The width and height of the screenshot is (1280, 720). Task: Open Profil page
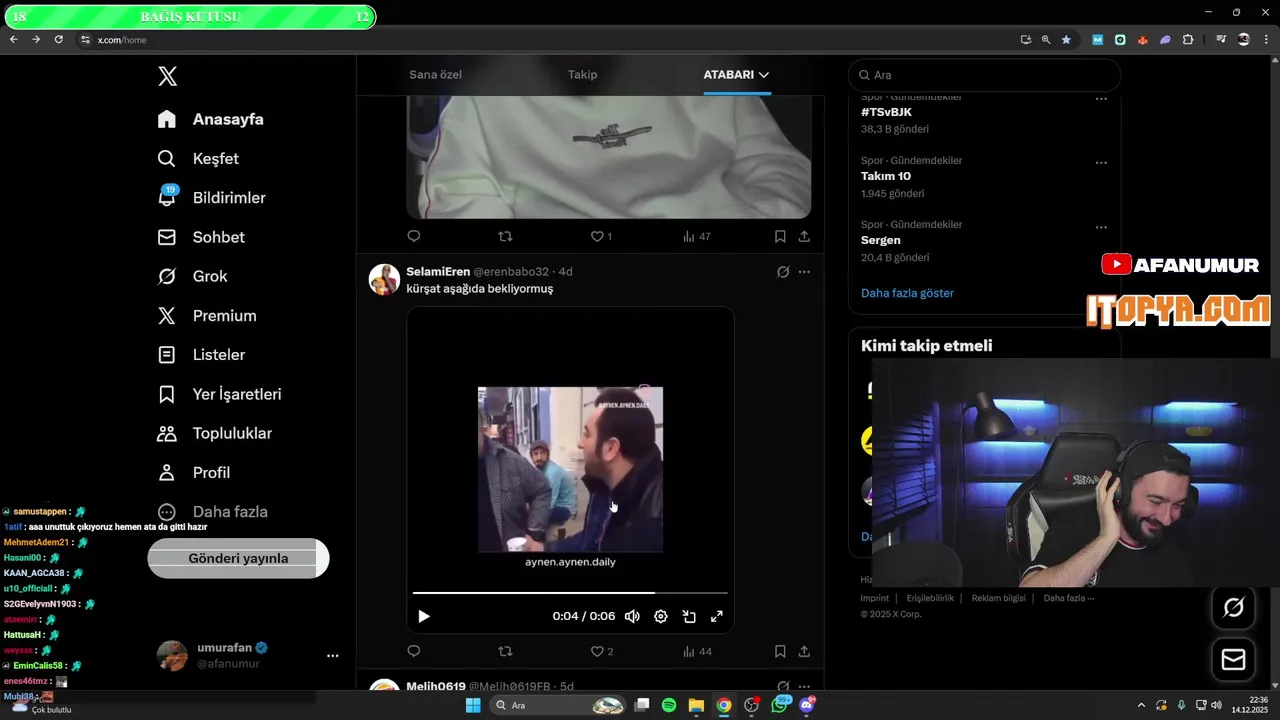[x=194, y=472]
